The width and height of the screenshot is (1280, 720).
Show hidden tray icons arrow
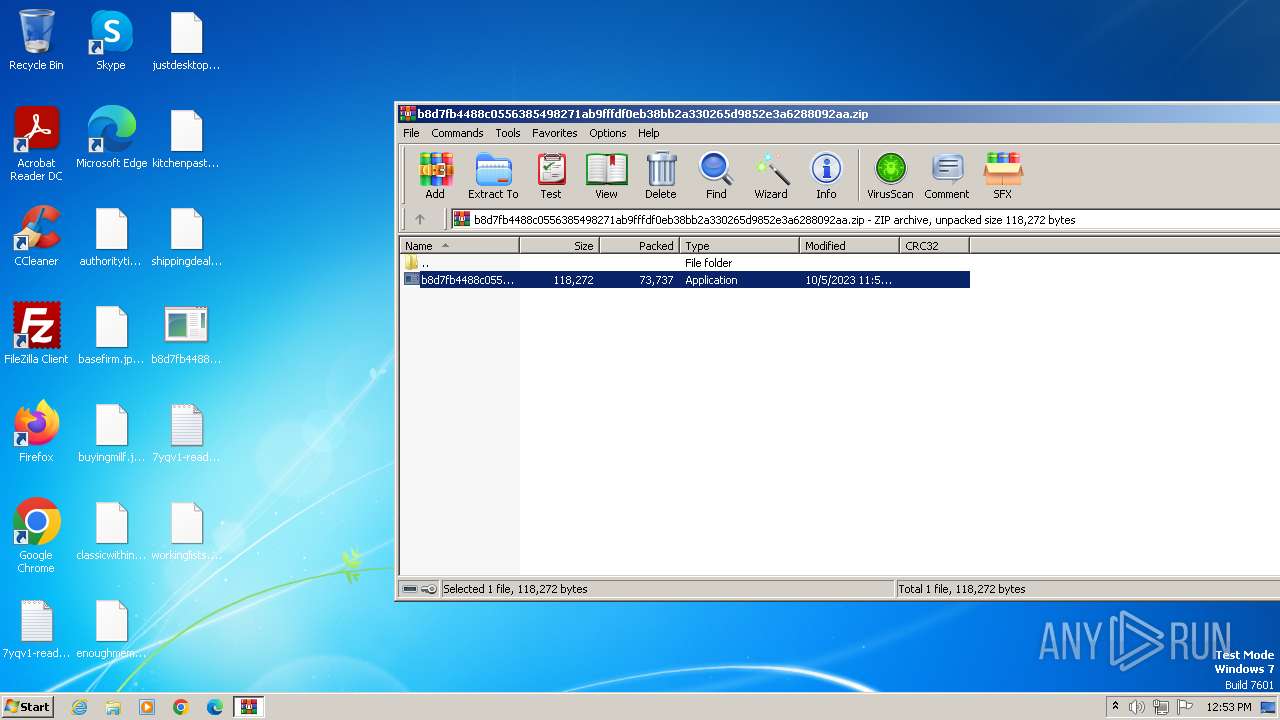click(1115, 707)
